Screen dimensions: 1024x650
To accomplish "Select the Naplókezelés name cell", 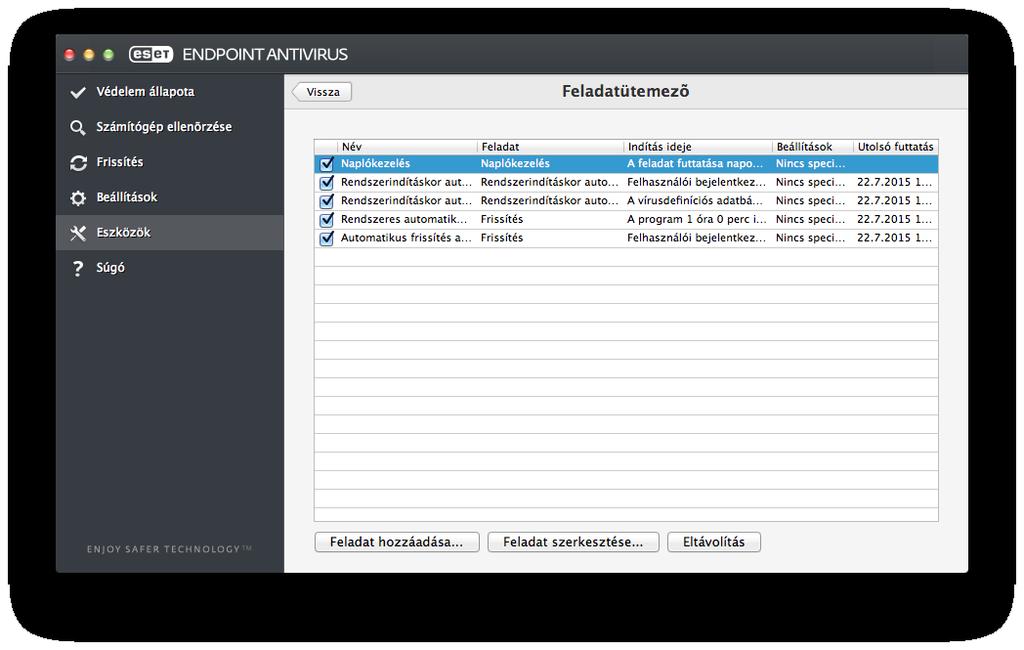I will [376, 164].
